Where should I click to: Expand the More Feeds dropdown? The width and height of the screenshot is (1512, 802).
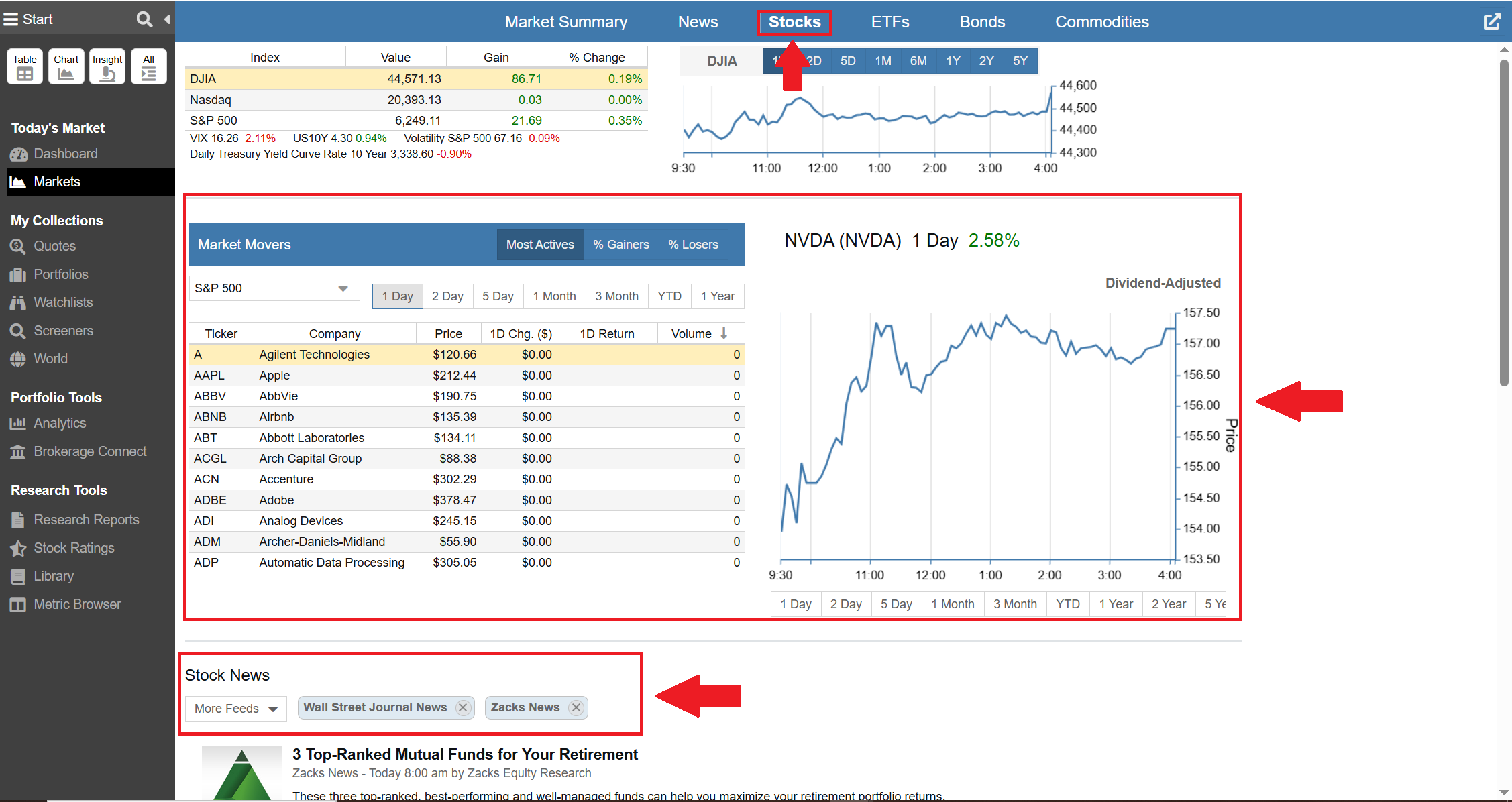(x=235, y=709)
